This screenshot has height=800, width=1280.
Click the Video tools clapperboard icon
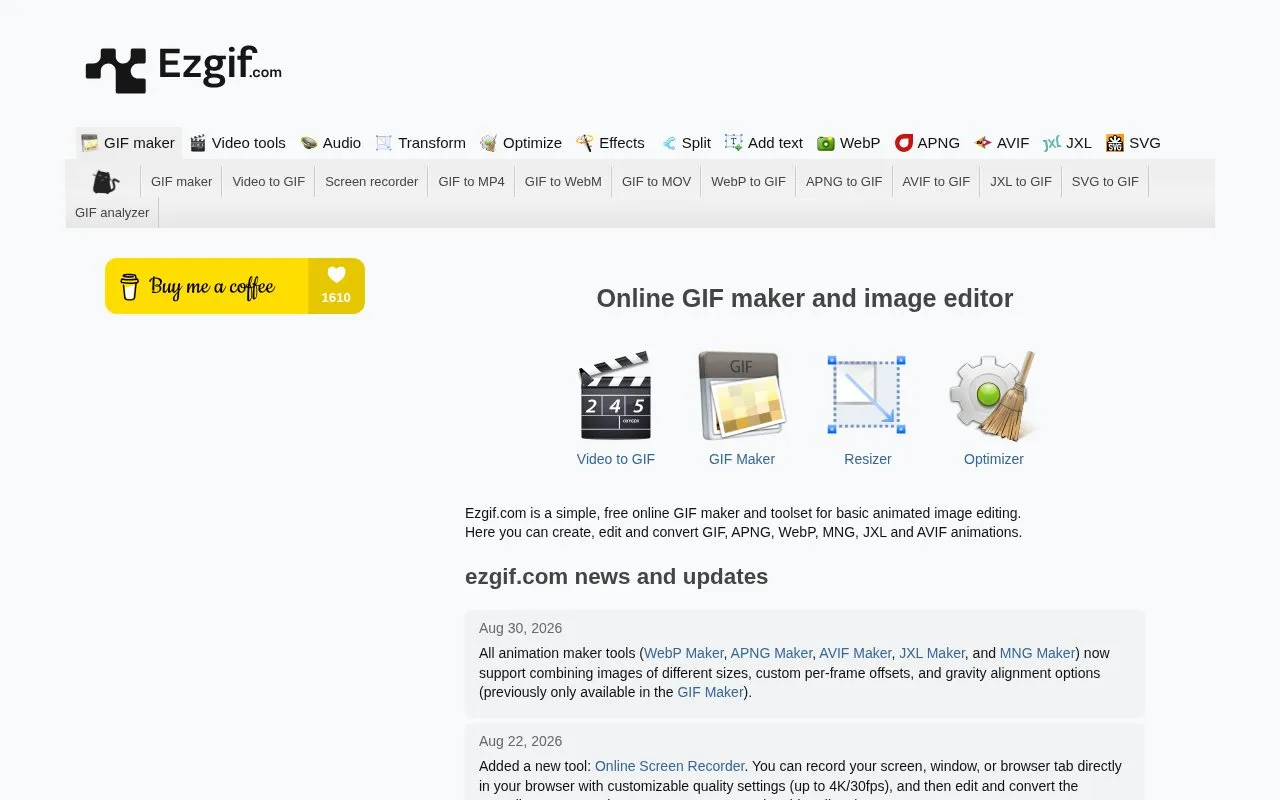[198, 143]
